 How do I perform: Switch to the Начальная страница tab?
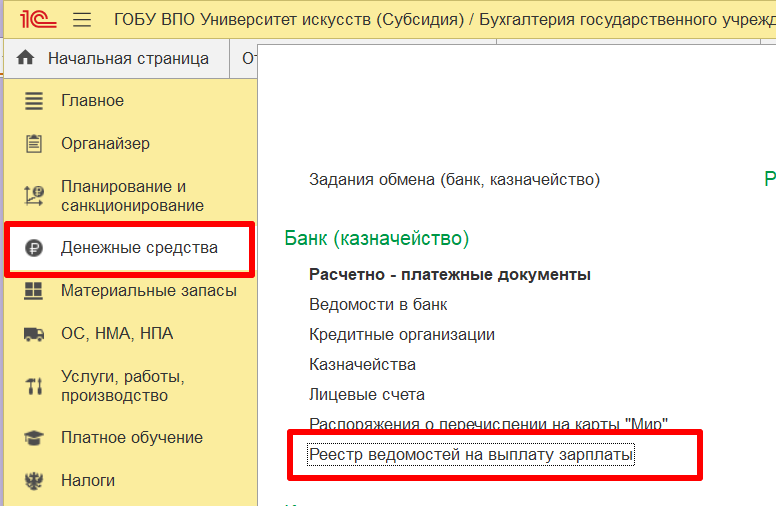(128, 59)
